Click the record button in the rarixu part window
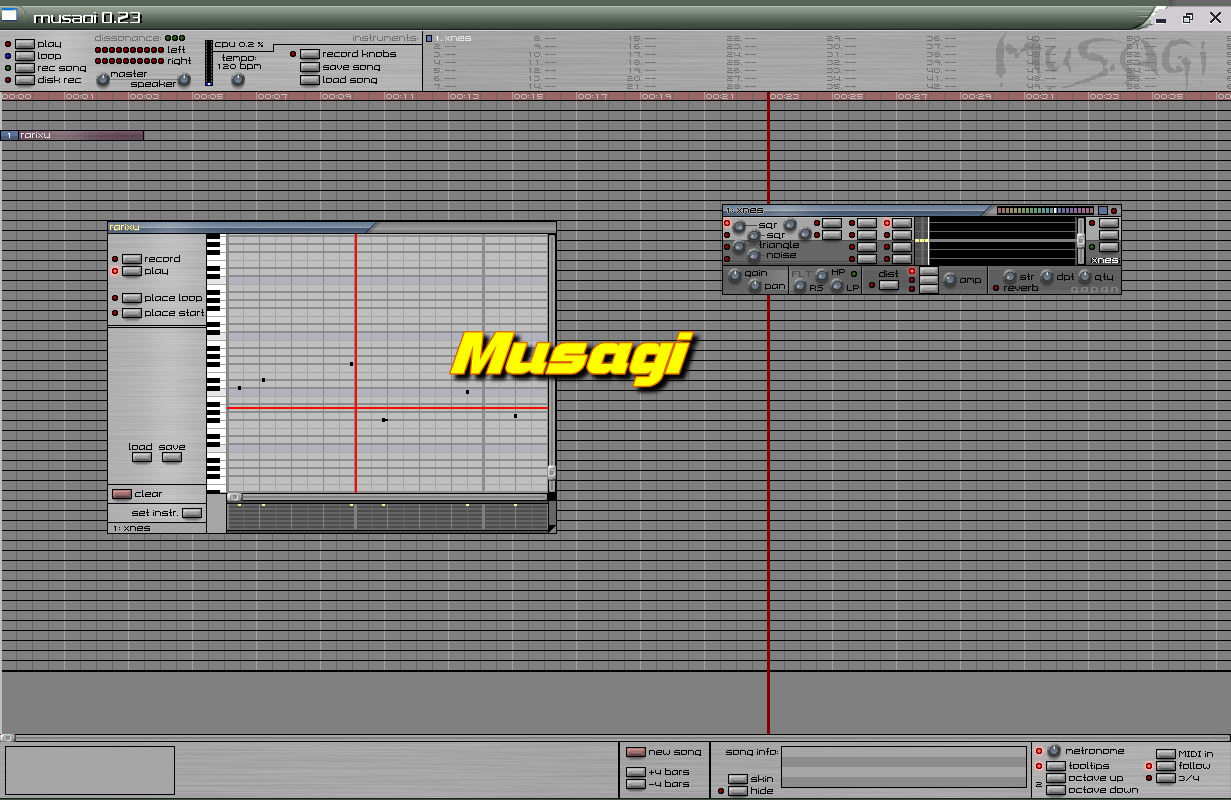The image size is (1231, 800). (132, 259)
